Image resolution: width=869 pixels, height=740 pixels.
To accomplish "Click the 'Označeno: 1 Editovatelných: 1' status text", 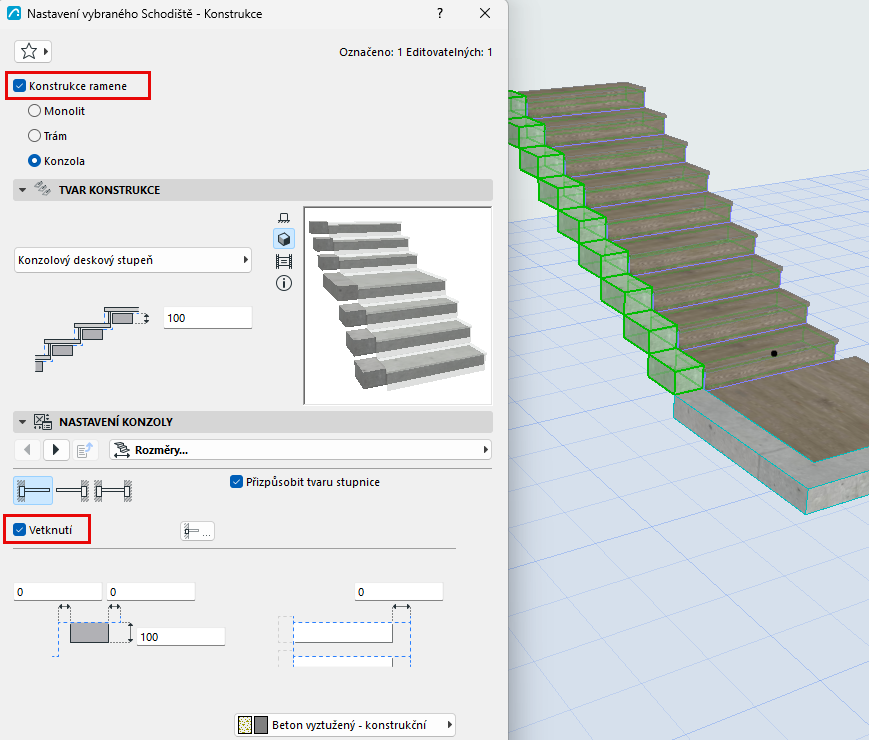I will (x=416, y=52).
